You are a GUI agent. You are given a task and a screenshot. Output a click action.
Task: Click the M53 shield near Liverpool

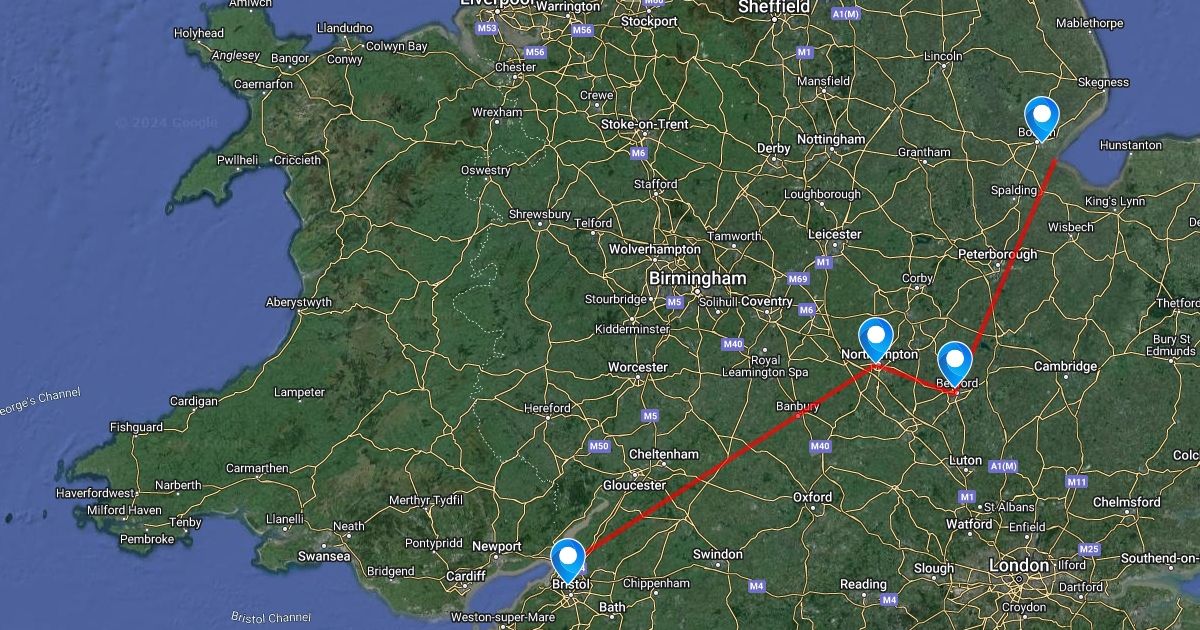487,28
